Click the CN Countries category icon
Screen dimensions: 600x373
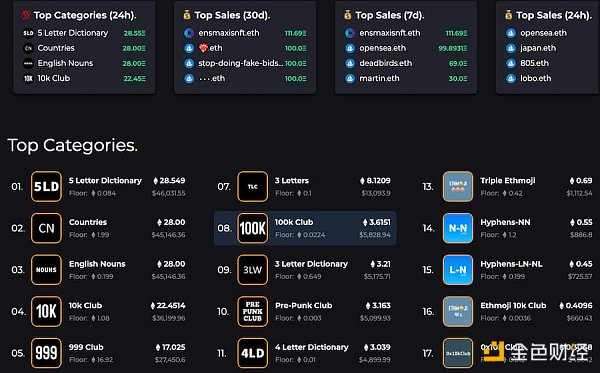coord(46,228)
